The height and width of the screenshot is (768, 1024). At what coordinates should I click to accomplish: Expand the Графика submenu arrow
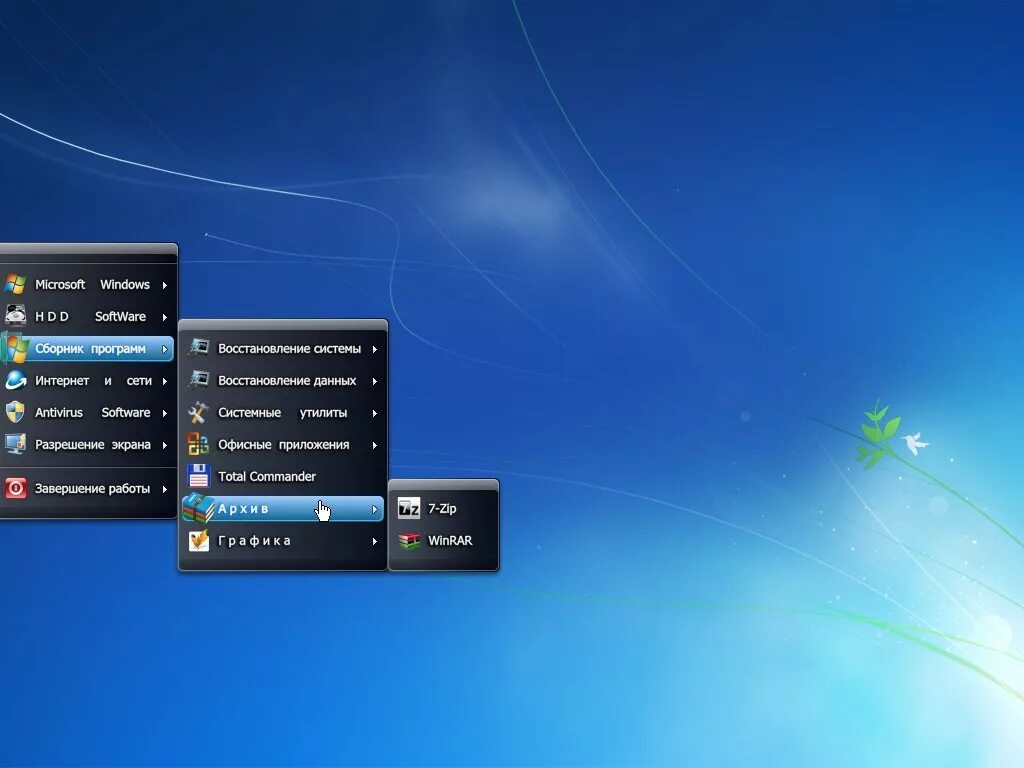(375, 541)
